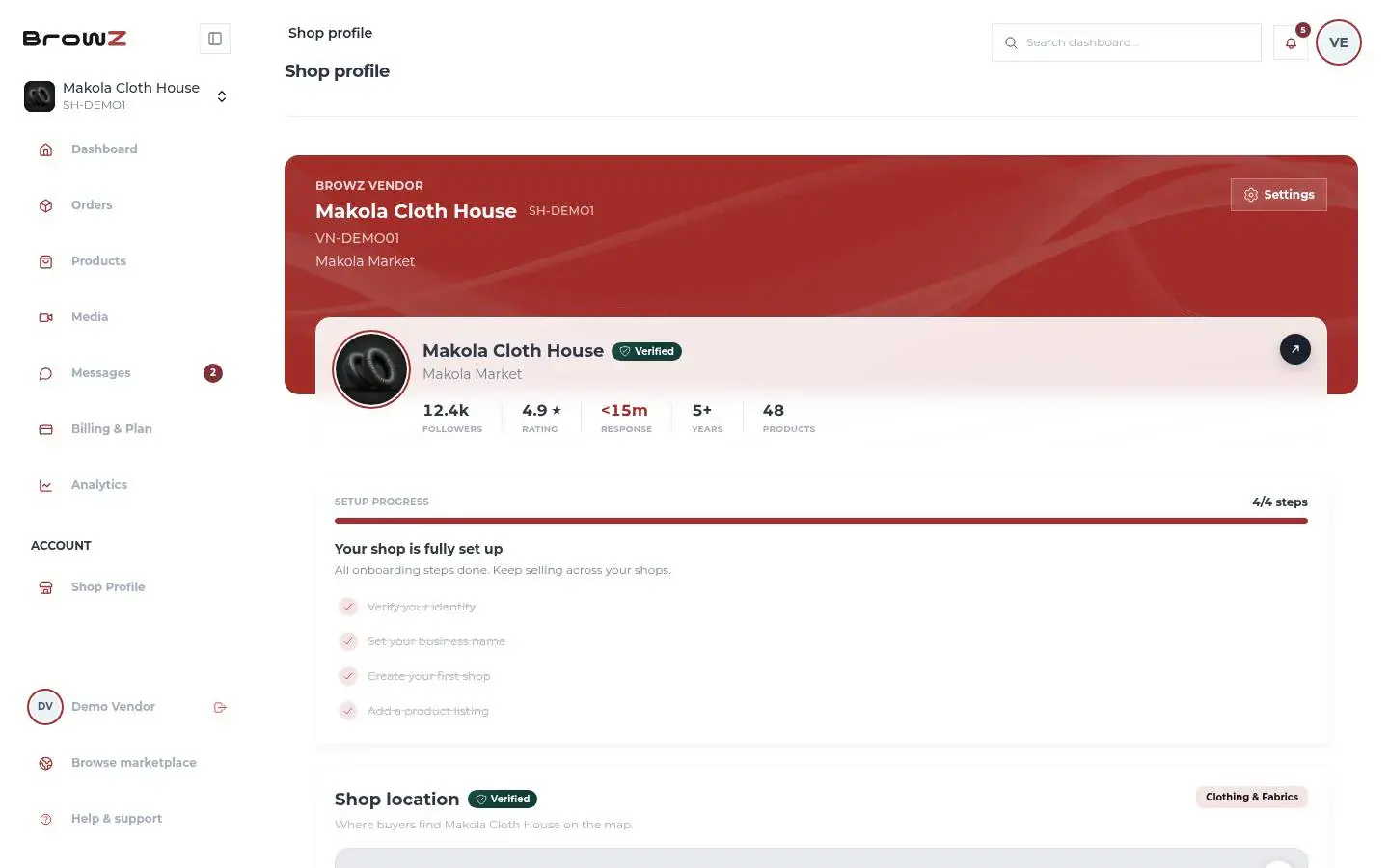This screenshot has width=1389, height=868.
Task: Click the Help & support question icon
Action: 45,819
